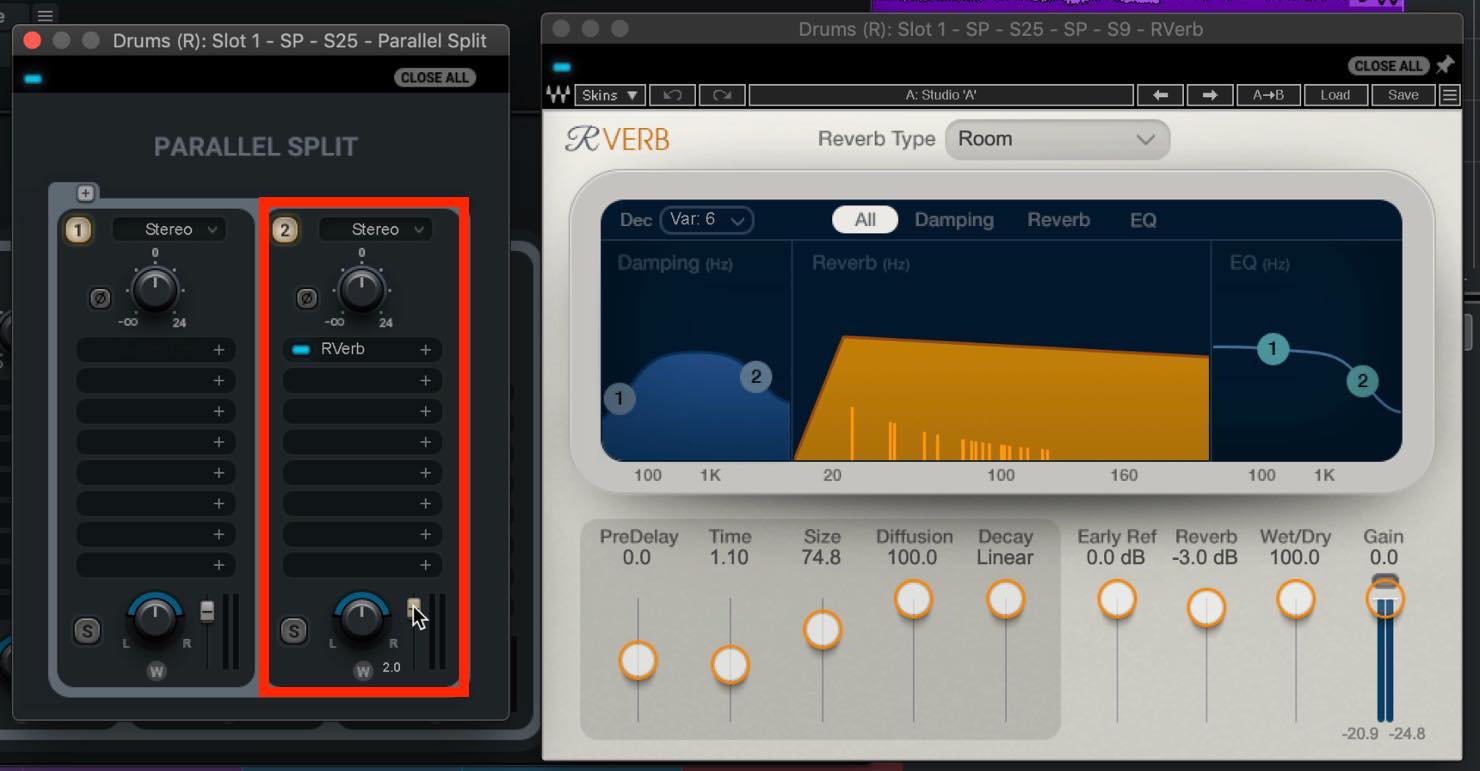This screenshot has width=1480, height=771.
Task: Click the Time slider handle
Action: (730, 665)
